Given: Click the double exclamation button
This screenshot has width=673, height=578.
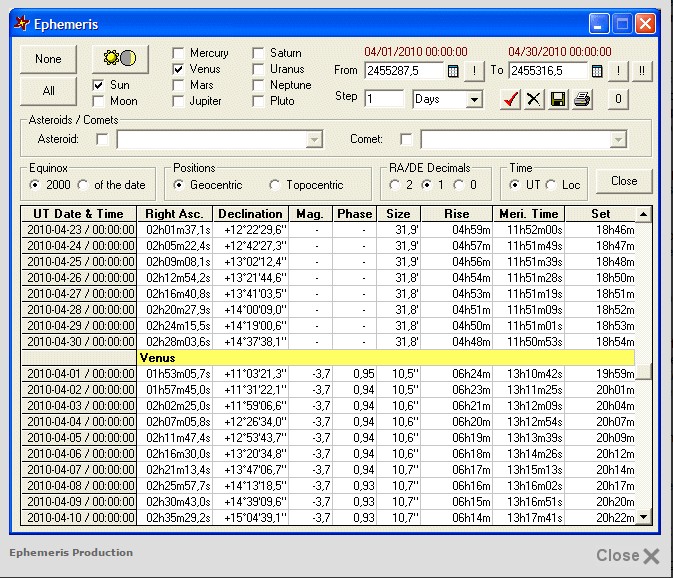Looking at the screenshot, I should pyautogui.click(x=642, y=71).
